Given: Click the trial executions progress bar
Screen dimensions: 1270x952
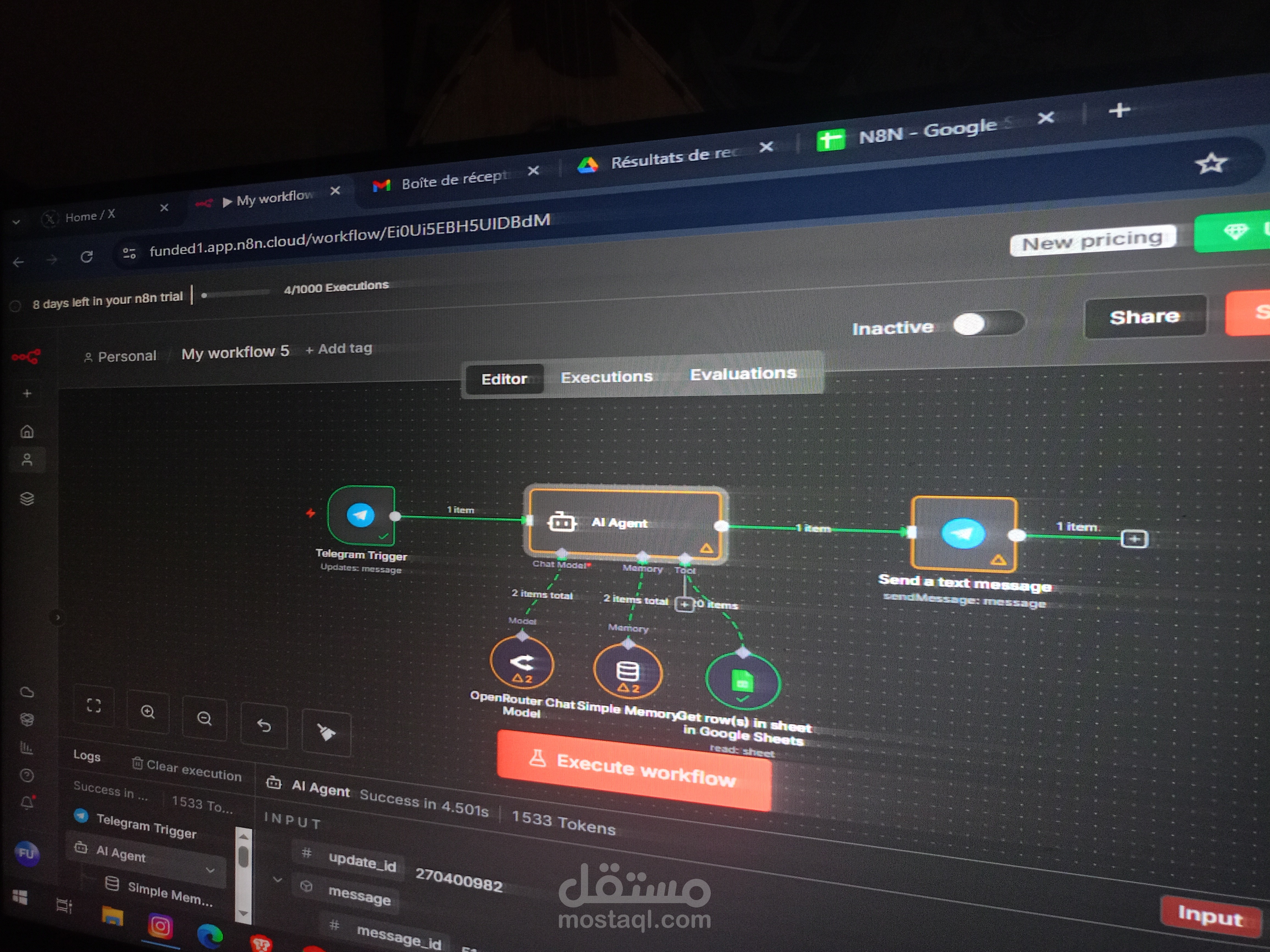Looking at the screenshot, I should click(235, 293).
